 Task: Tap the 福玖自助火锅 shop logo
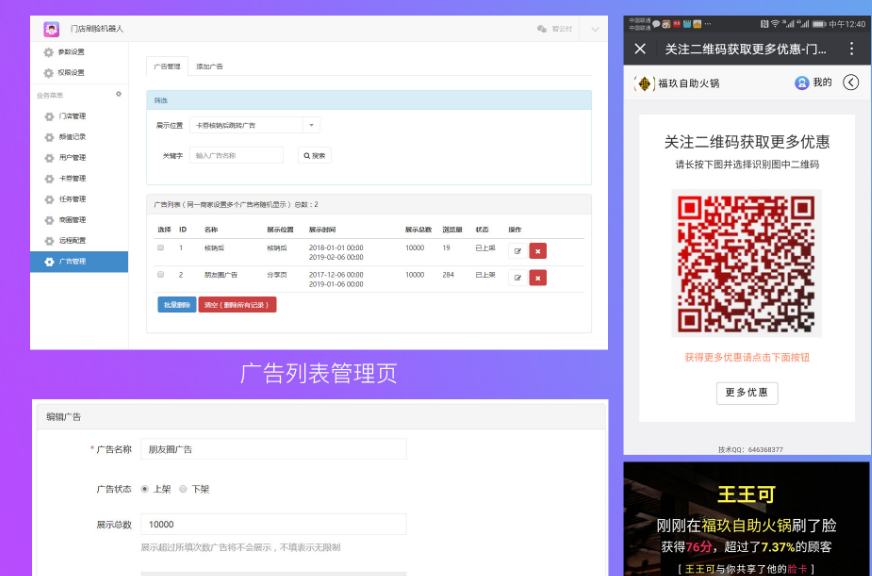[x=643, y=83]
